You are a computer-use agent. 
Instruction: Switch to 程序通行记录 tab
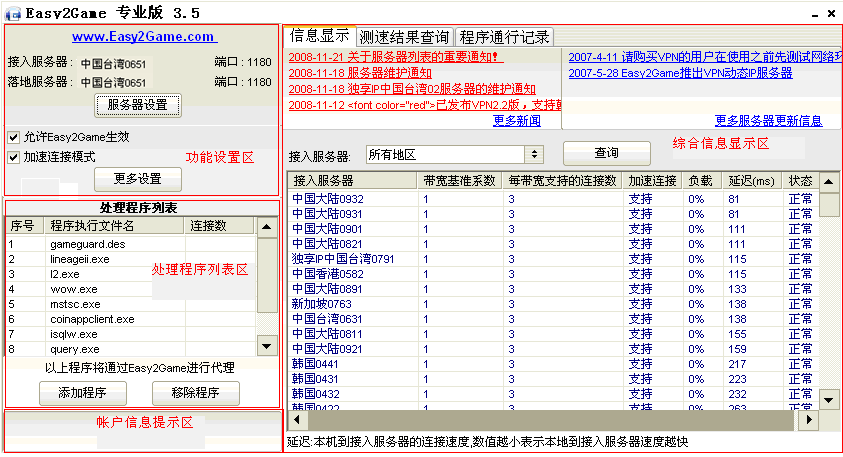[x=504, y=37]
